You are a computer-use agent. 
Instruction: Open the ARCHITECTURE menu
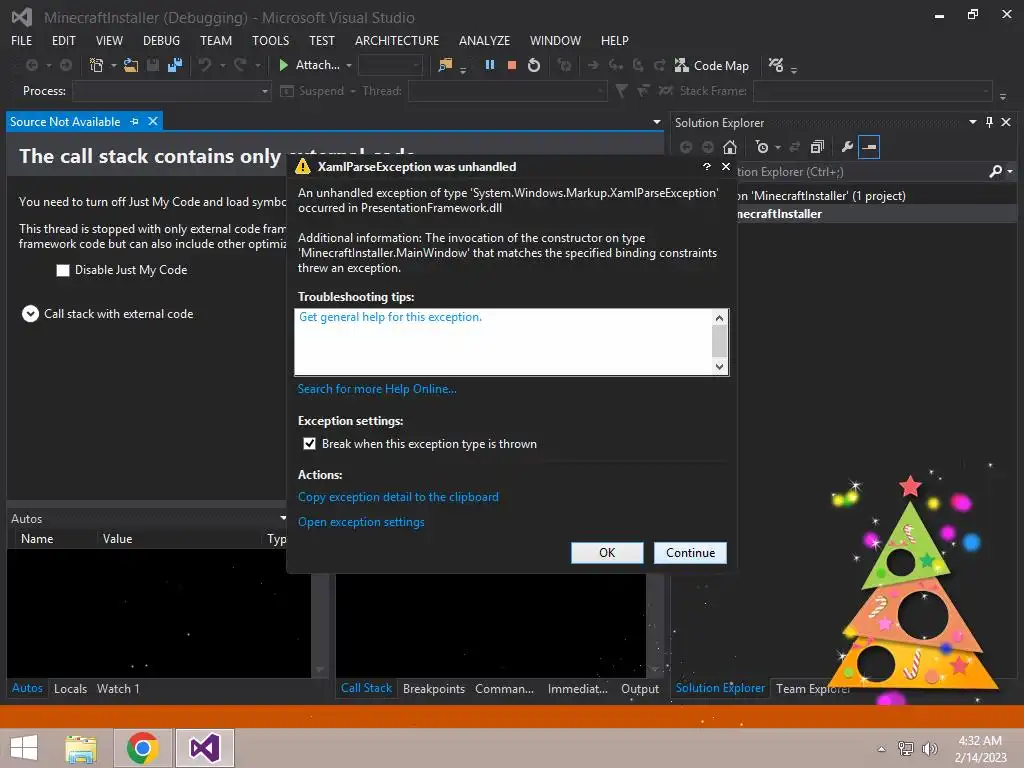(x=396, y=40)
